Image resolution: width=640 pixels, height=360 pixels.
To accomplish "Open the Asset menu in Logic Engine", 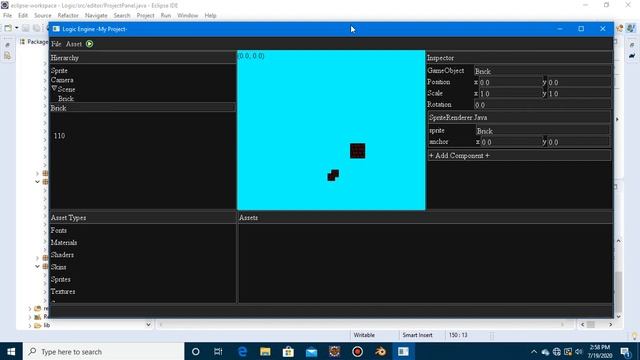I will (x=74, y=44).
